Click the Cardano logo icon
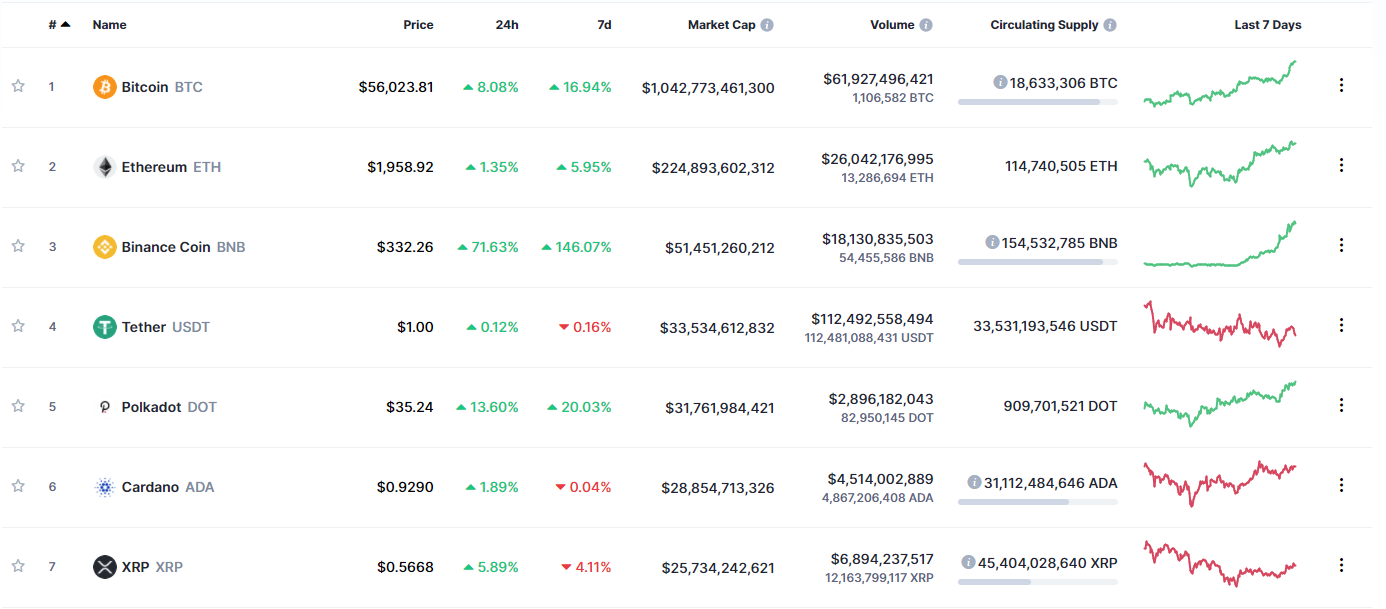 pyautogui.click(x=105, y=487)
